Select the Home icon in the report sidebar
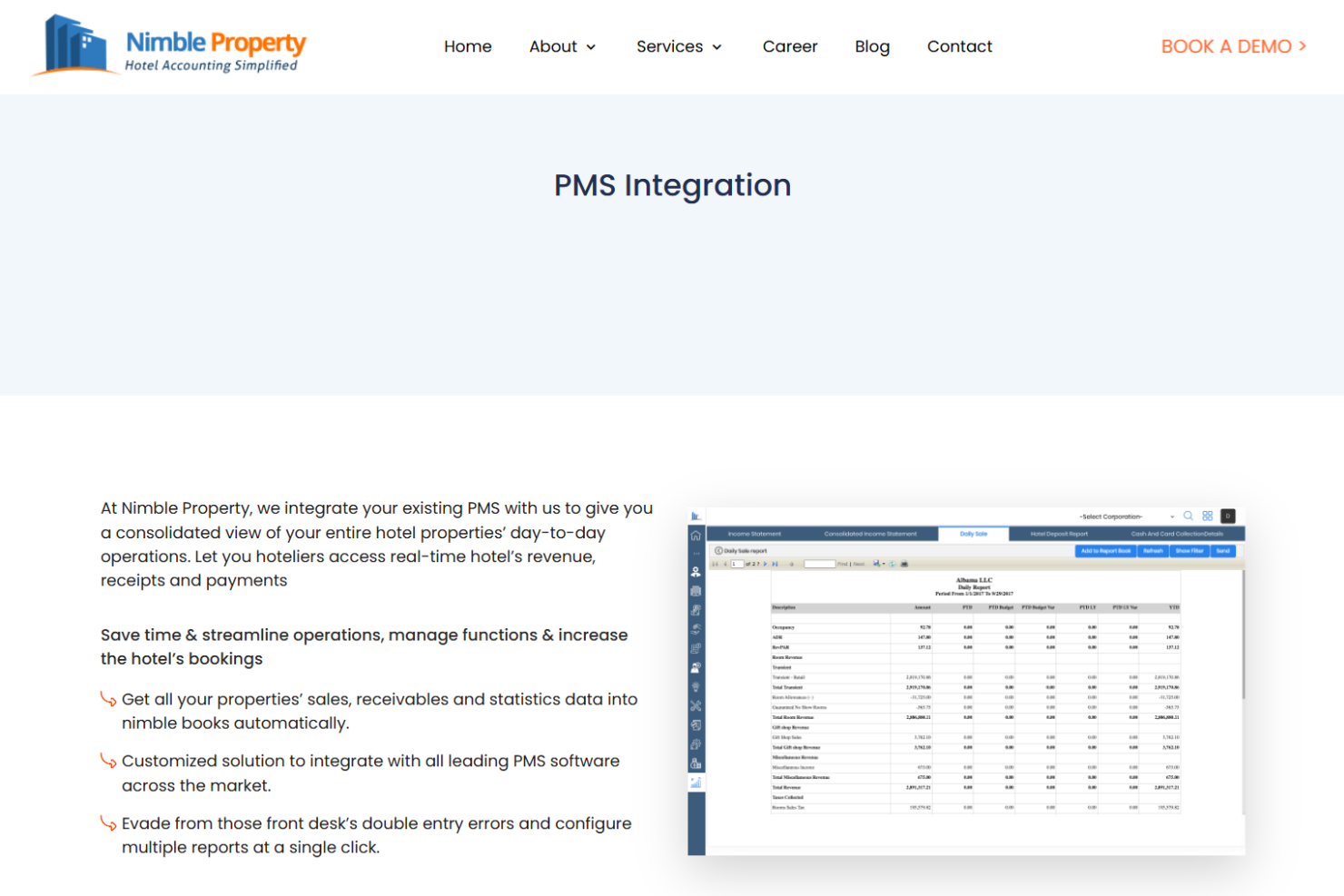1344x896 pixels. pyautogui.click(x=696, y=534)
